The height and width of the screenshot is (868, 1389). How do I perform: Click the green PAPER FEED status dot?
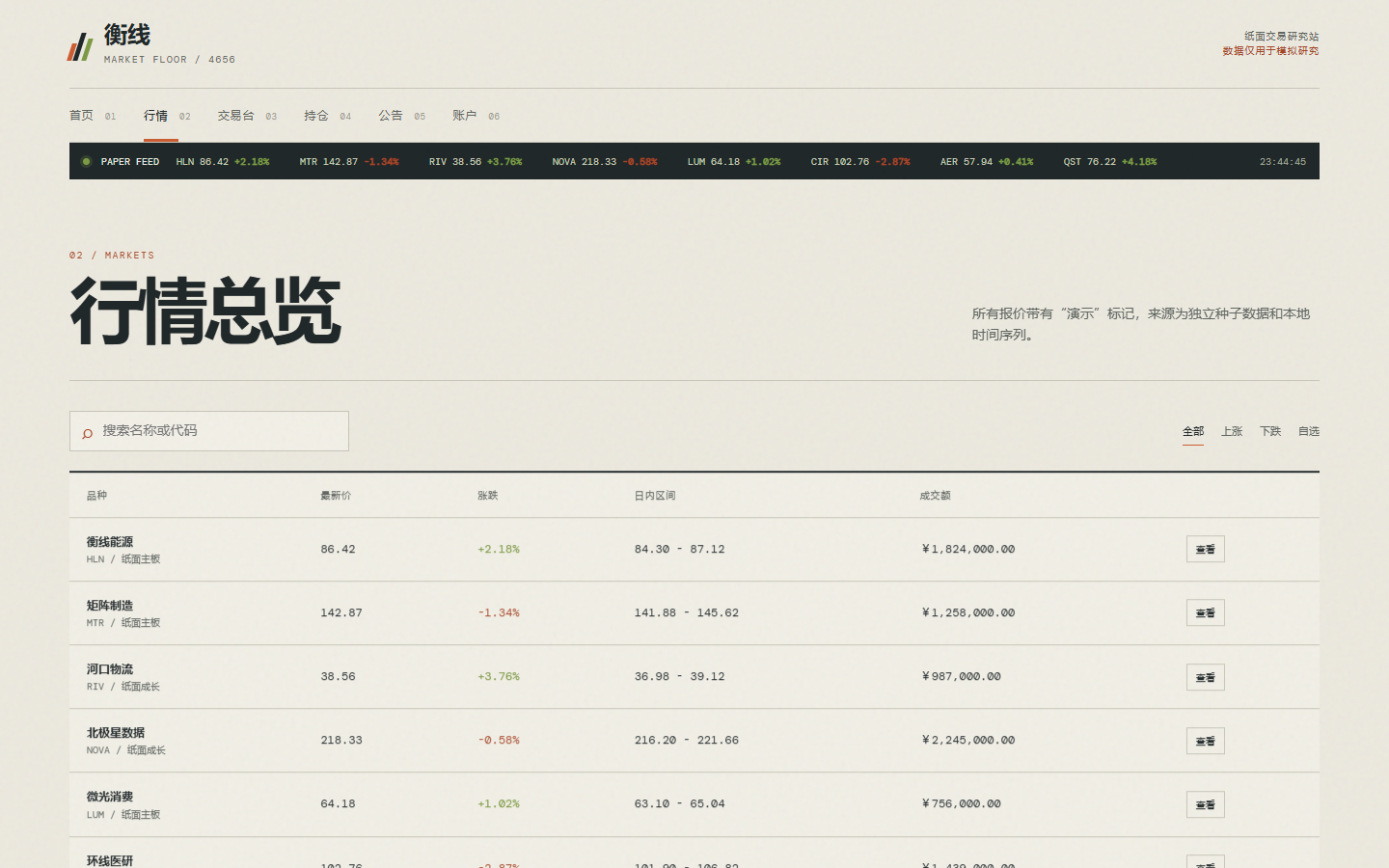pyautogui.click(x=86, y=161)
